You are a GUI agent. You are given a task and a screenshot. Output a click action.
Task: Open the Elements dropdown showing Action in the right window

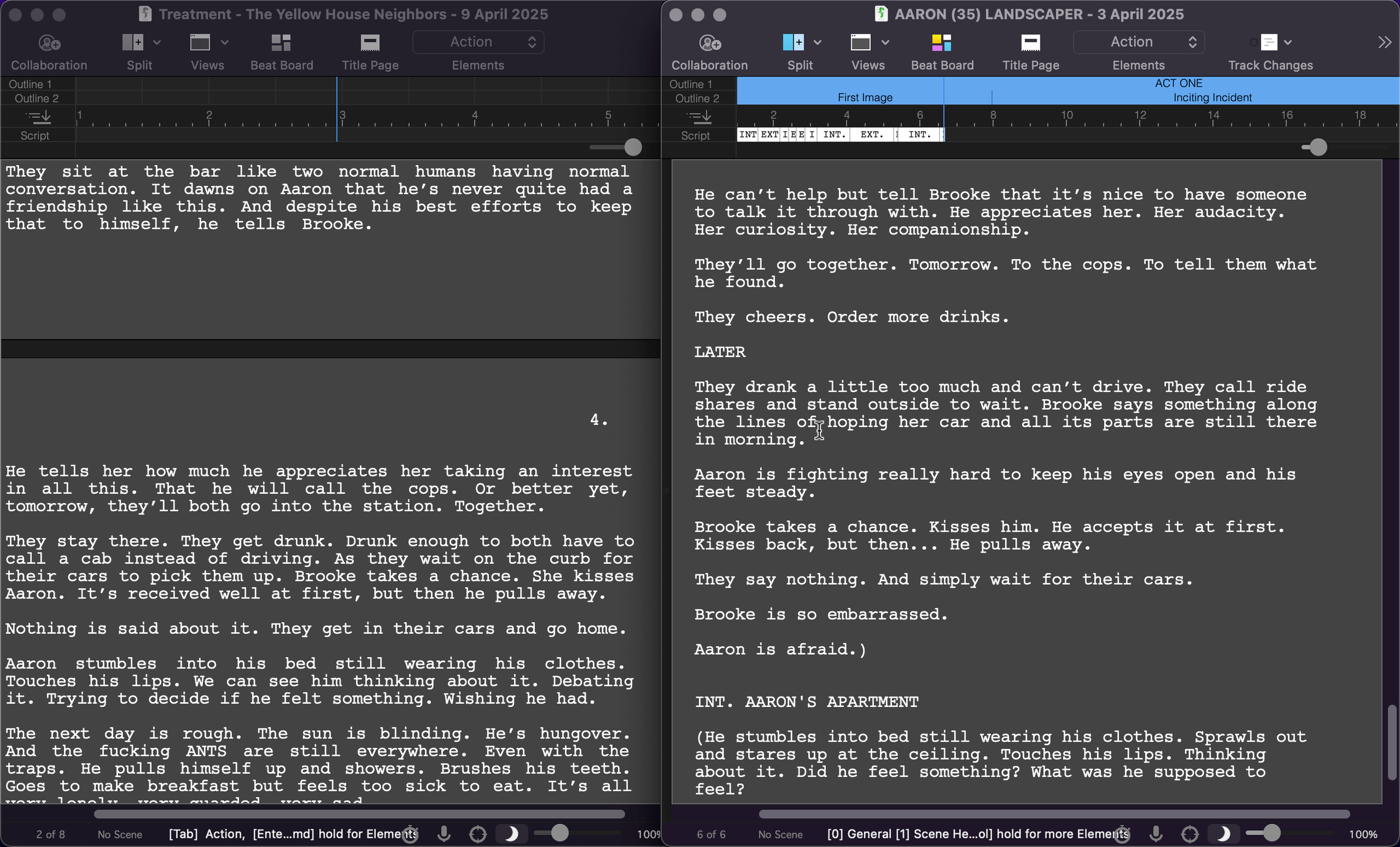(x=1138, y=42)
